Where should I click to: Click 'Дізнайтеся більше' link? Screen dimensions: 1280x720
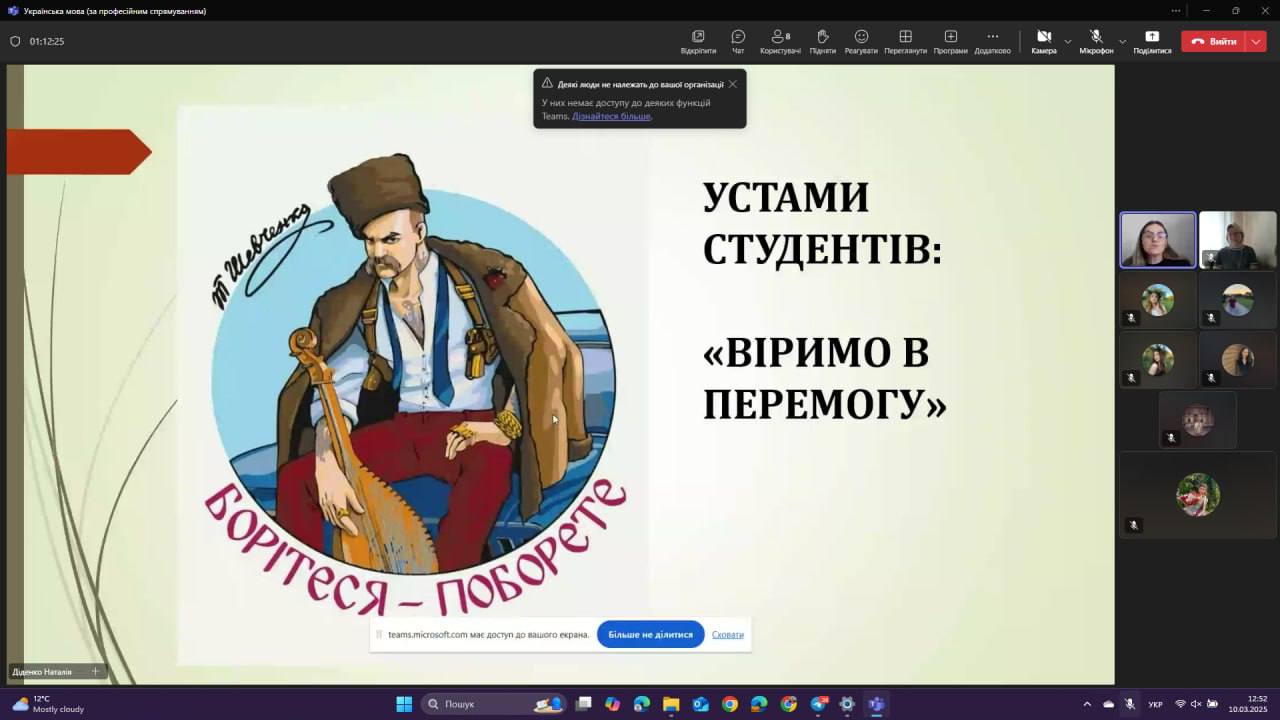pyautogui.click(x=611, y=116)
